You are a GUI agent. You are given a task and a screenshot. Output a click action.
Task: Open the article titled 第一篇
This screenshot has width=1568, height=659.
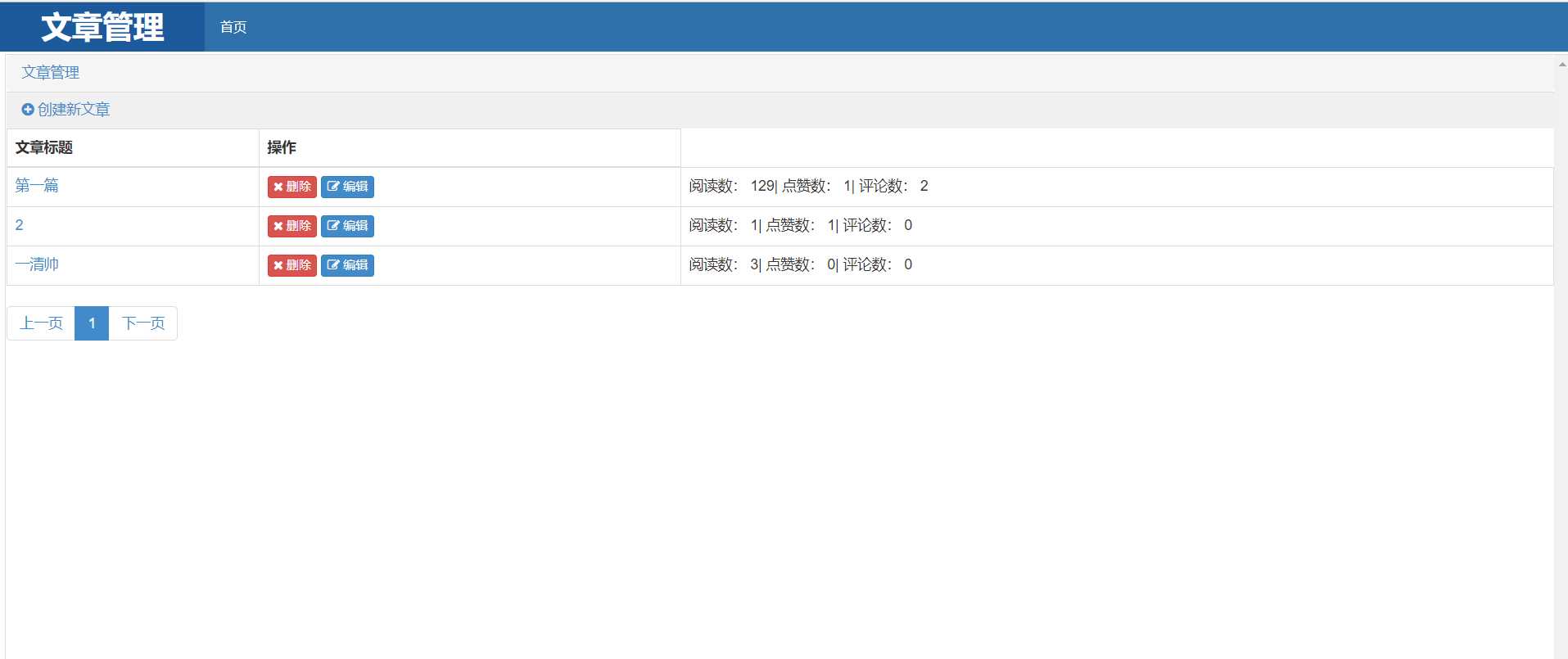(x=37, y=185)
